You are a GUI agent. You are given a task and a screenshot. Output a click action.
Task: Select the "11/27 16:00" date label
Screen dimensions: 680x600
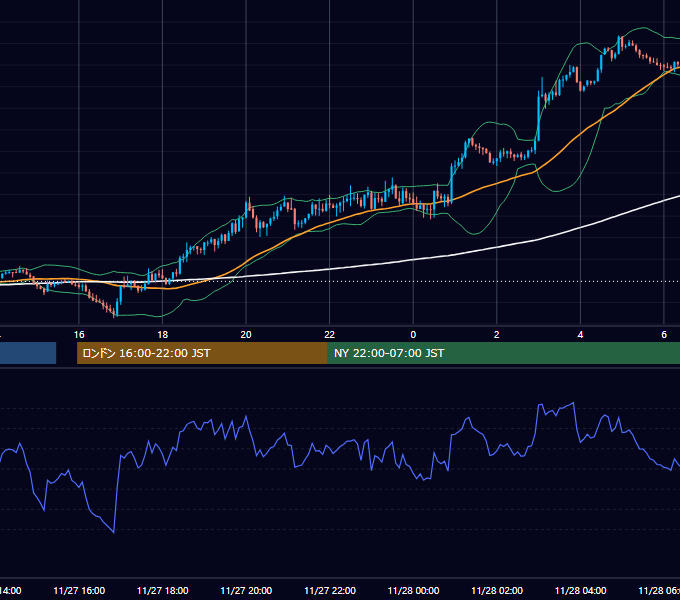tap(79, 591)
